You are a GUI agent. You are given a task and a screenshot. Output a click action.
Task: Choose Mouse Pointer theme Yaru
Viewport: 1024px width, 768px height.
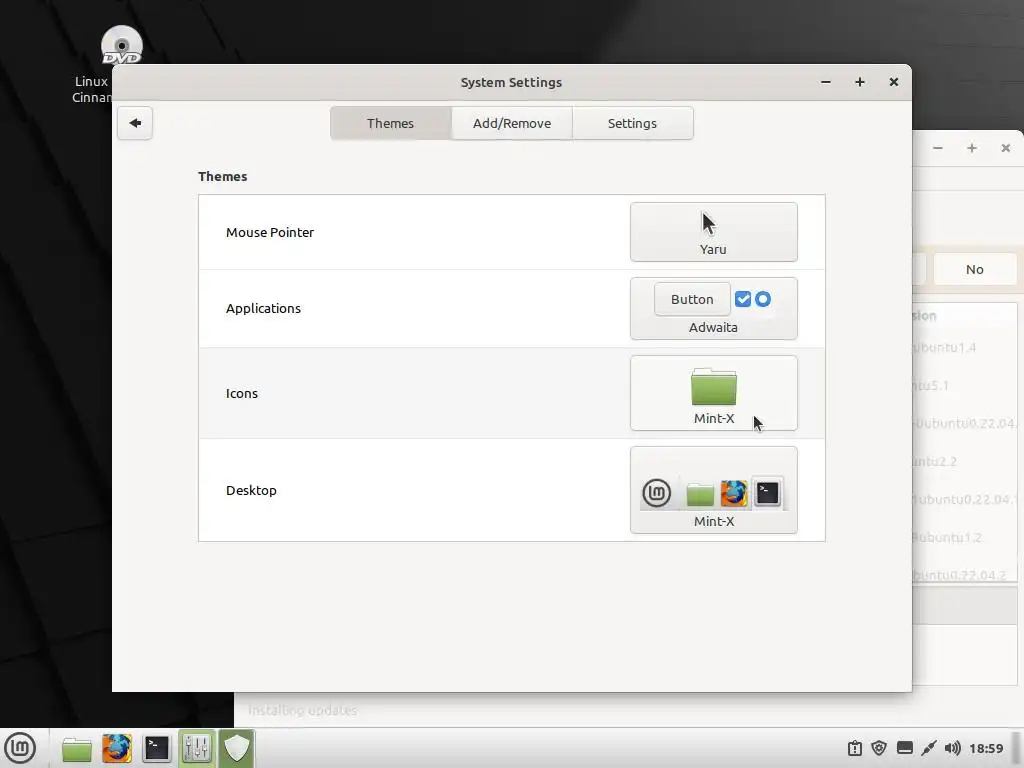point(714,232)
